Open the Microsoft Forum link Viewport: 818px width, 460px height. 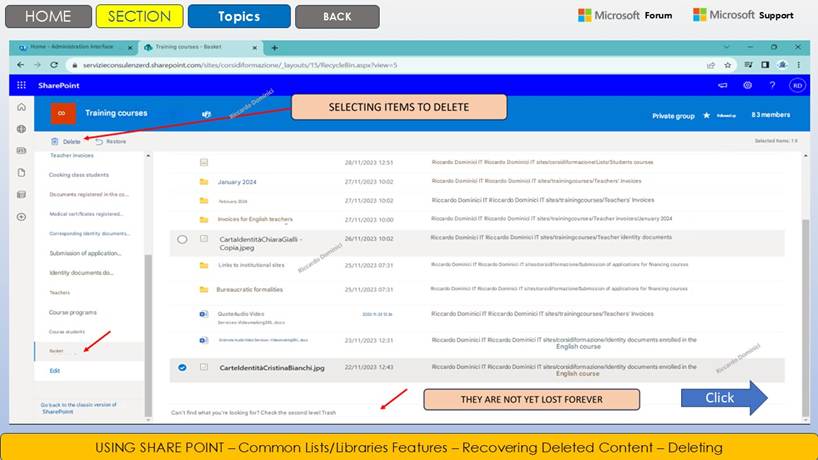(x=625, y=15)
